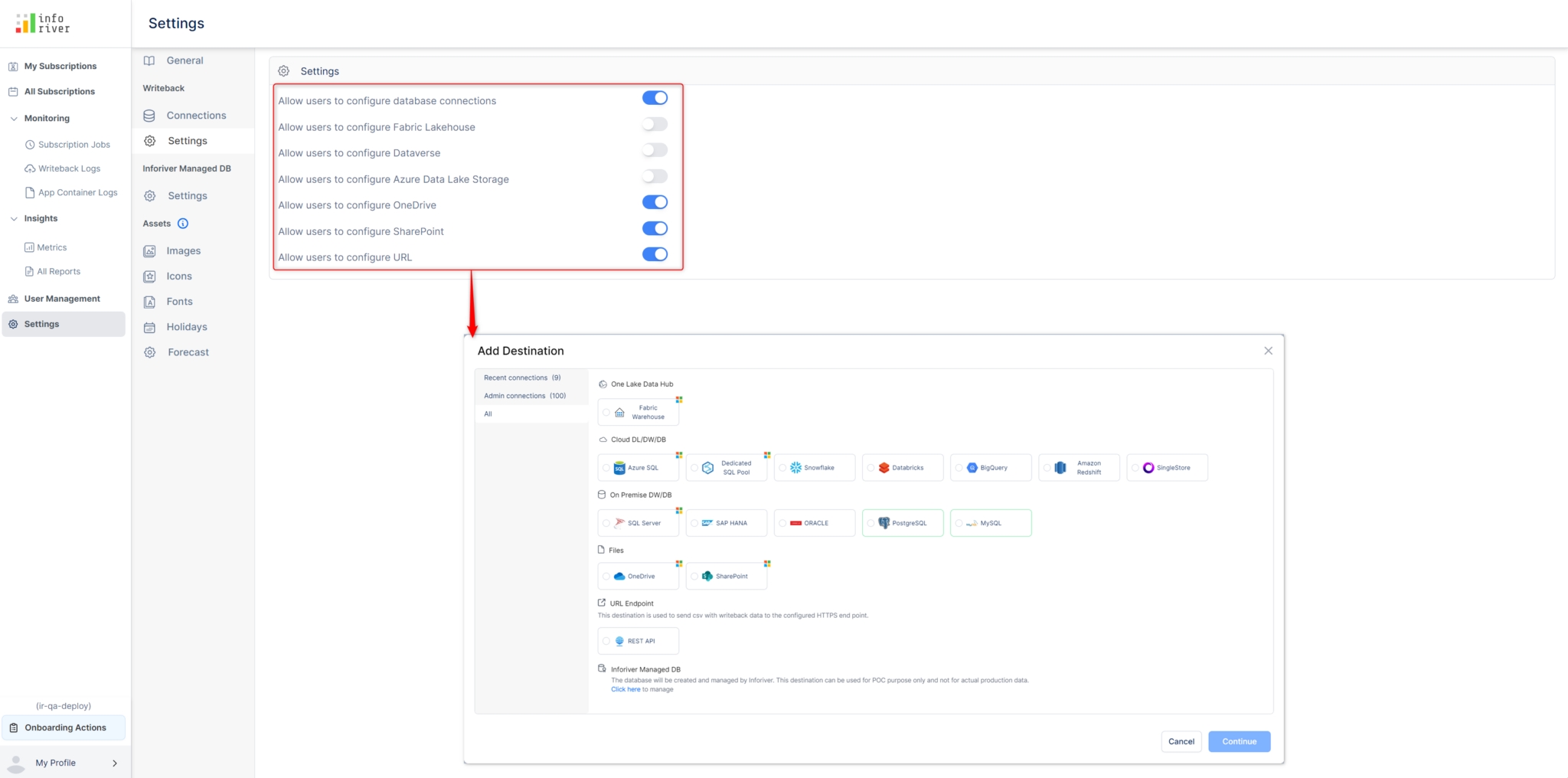Select the Azure SQL radio button
Screen dimensions: 1568x778
[606, 468]
